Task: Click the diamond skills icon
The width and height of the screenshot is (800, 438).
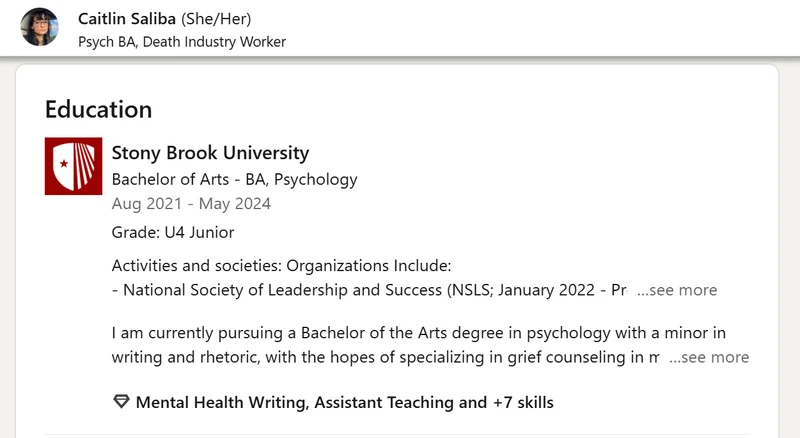Action: pyautogui.click(x=121, y=402)
